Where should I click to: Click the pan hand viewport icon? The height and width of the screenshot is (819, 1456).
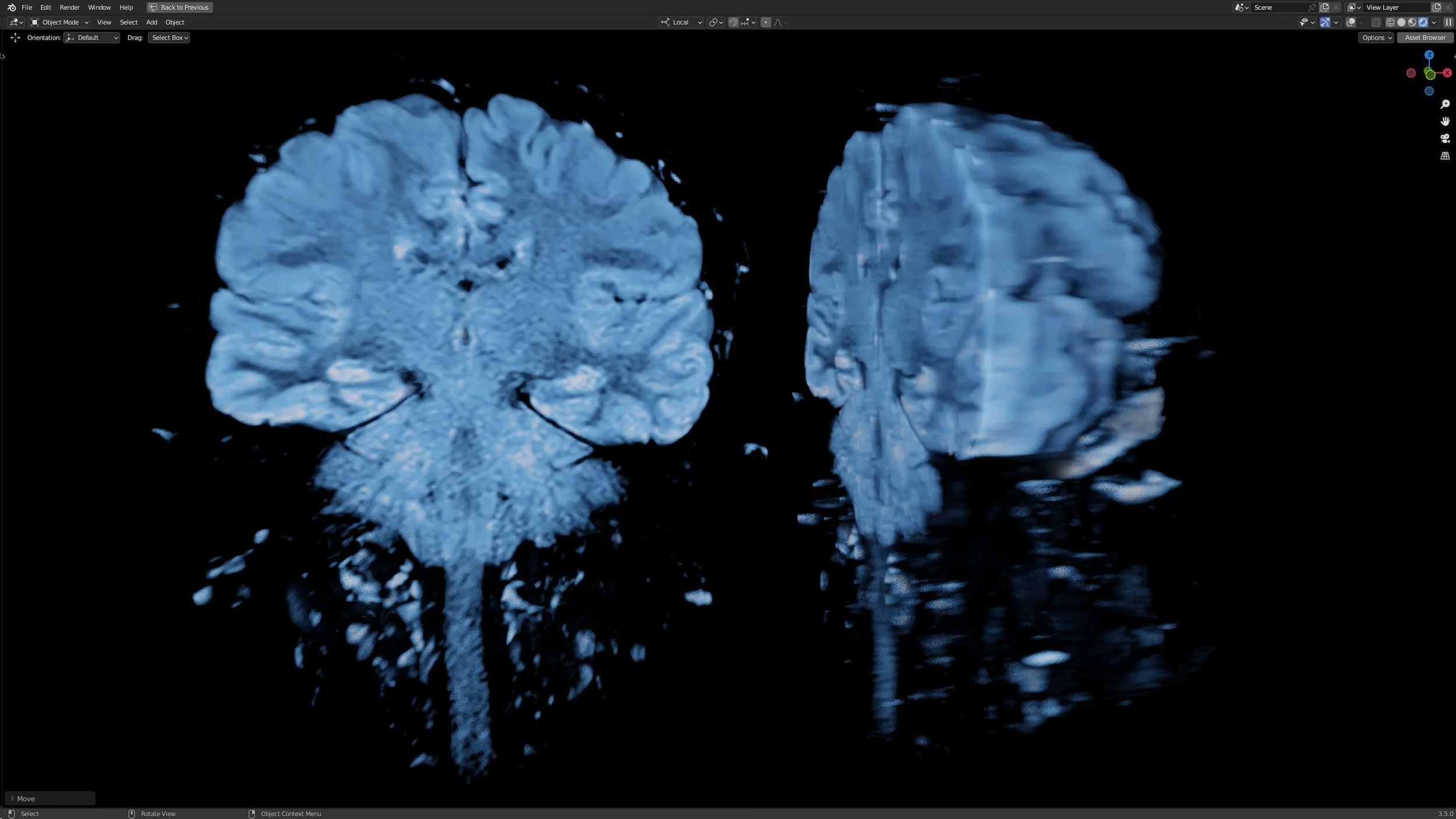click(x=1445, y=121)
